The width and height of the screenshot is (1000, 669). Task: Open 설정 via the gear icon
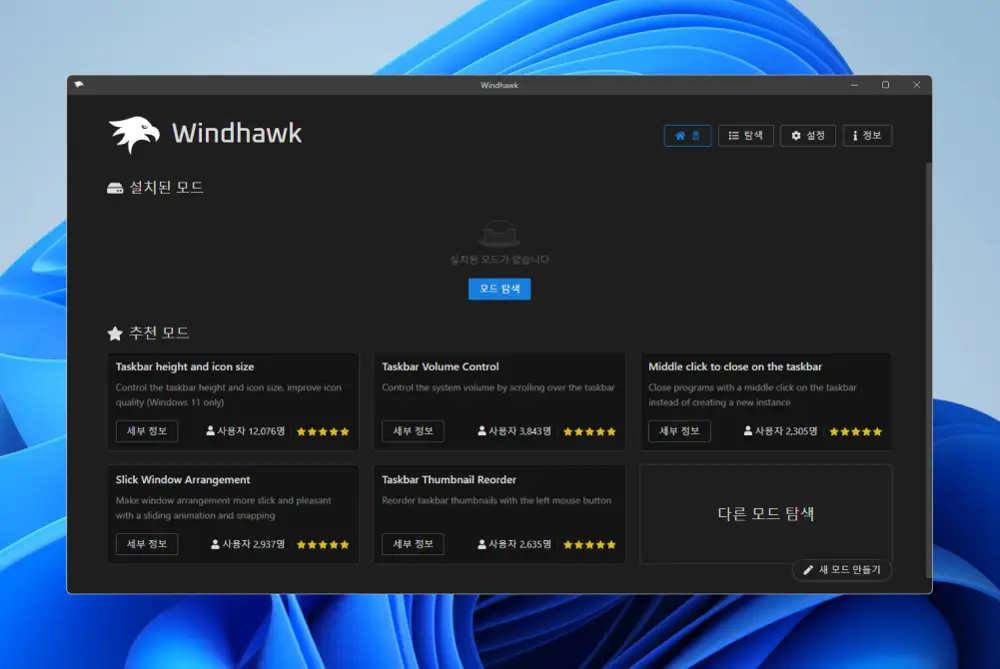pyautogui.click(x=797, y=135)
